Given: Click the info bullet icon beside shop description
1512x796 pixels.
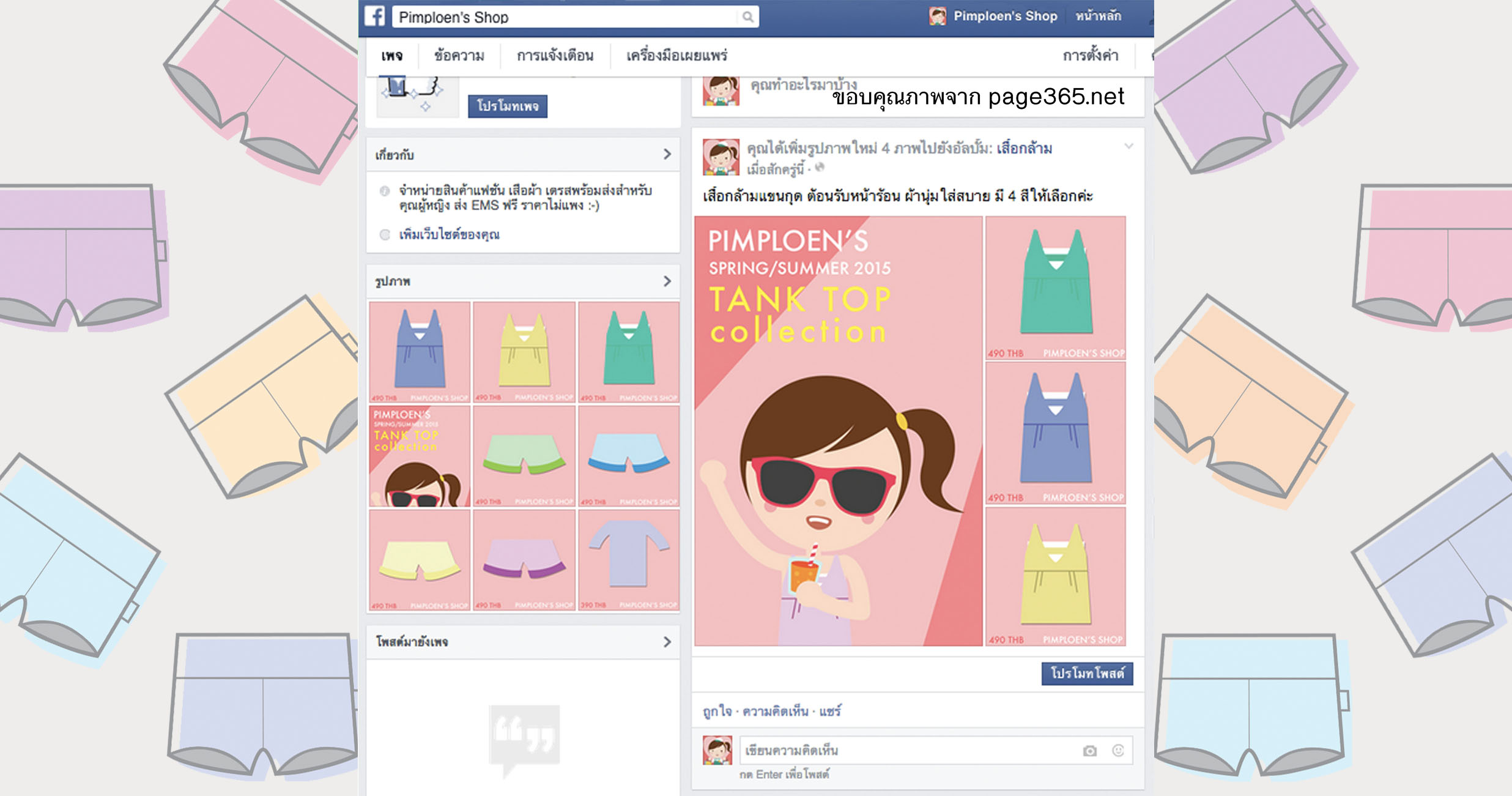Looking at the screenshot, I should [384, 191].
